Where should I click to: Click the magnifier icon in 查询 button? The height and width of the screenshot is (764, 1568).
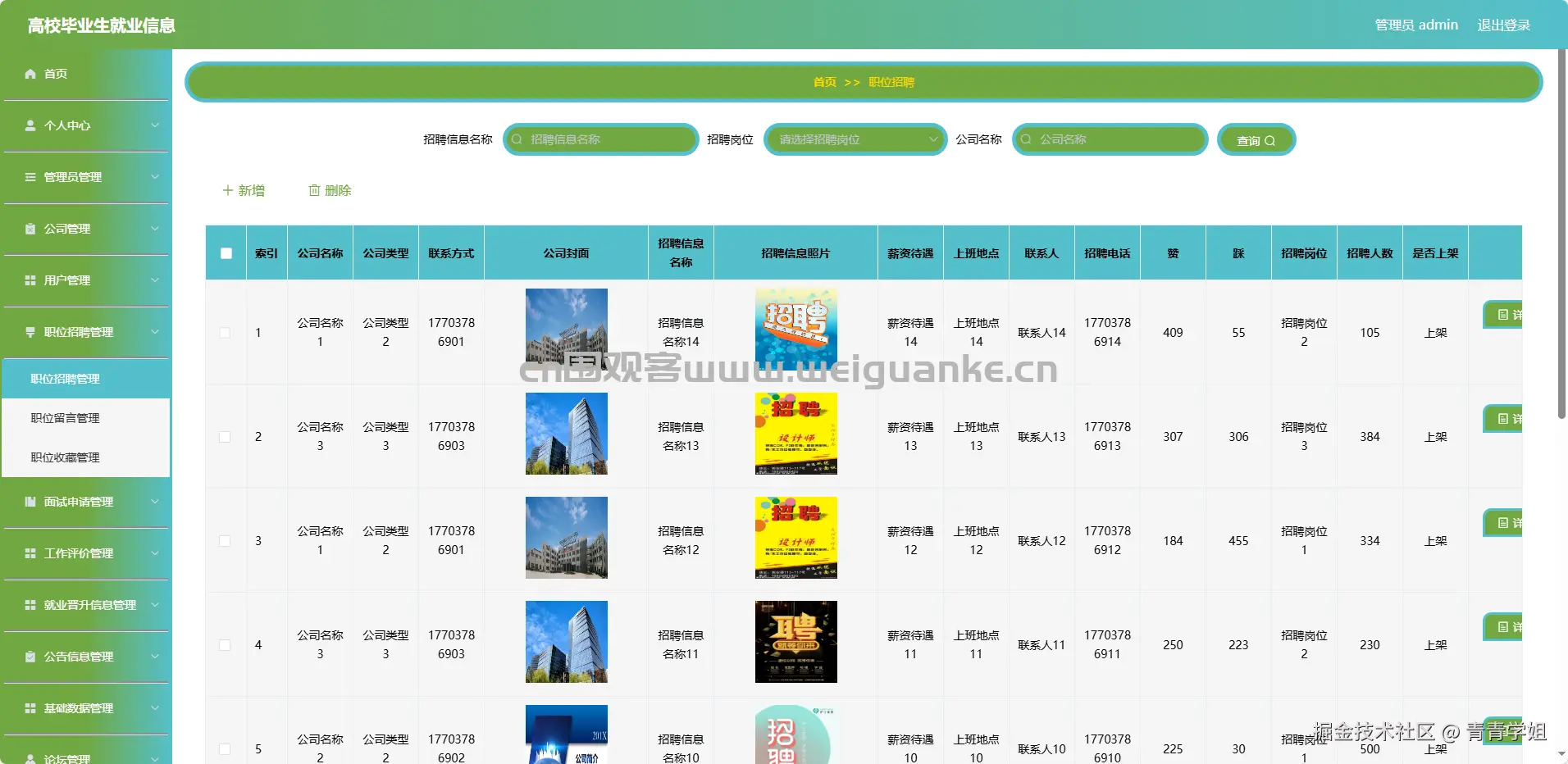point(1268,139)
